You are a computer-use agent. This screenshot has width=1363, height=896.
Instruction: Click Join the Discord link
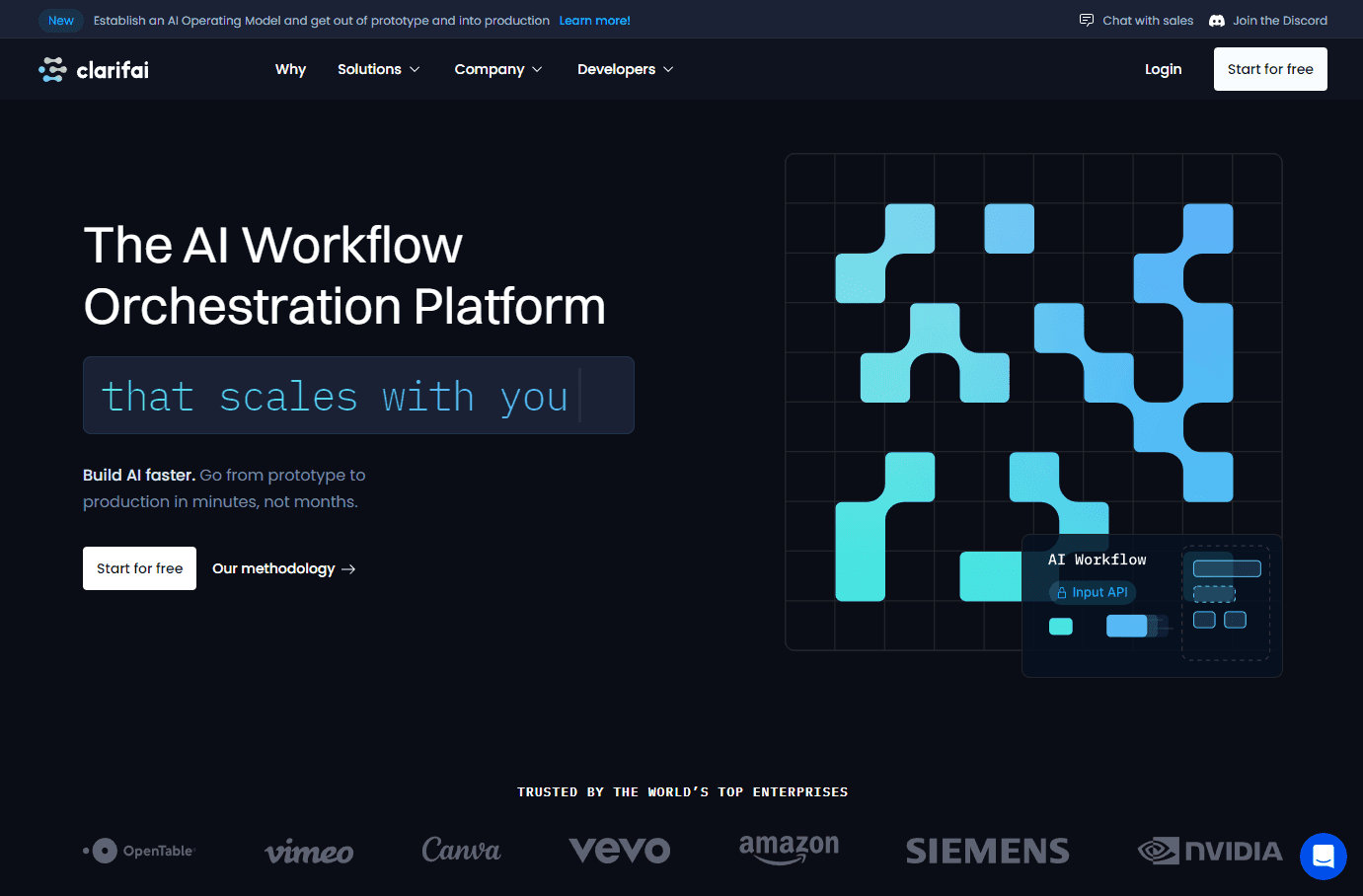pos(1268,20)
